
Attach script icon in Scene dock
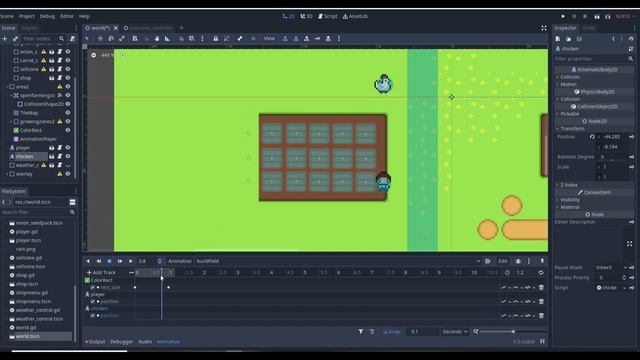point(73,39)
